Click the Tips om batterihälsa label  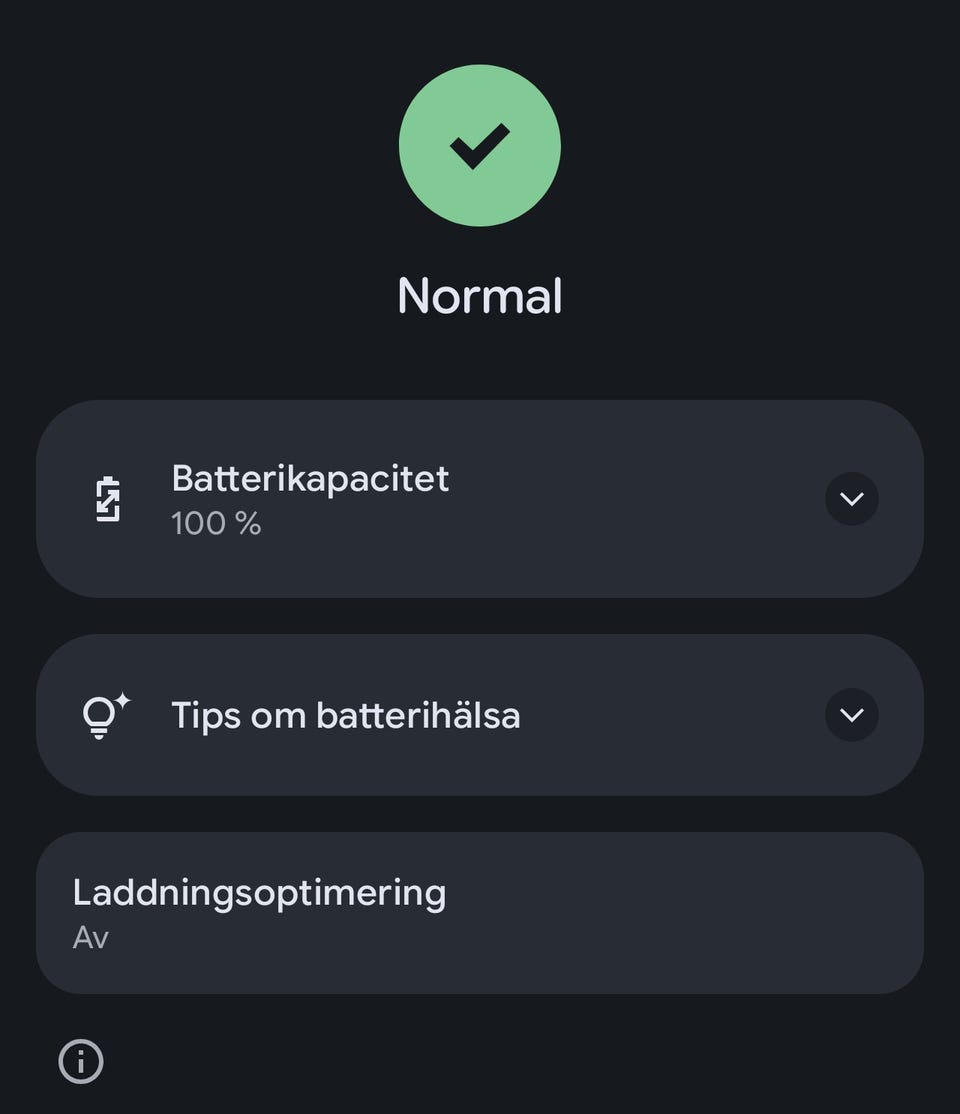345,715
